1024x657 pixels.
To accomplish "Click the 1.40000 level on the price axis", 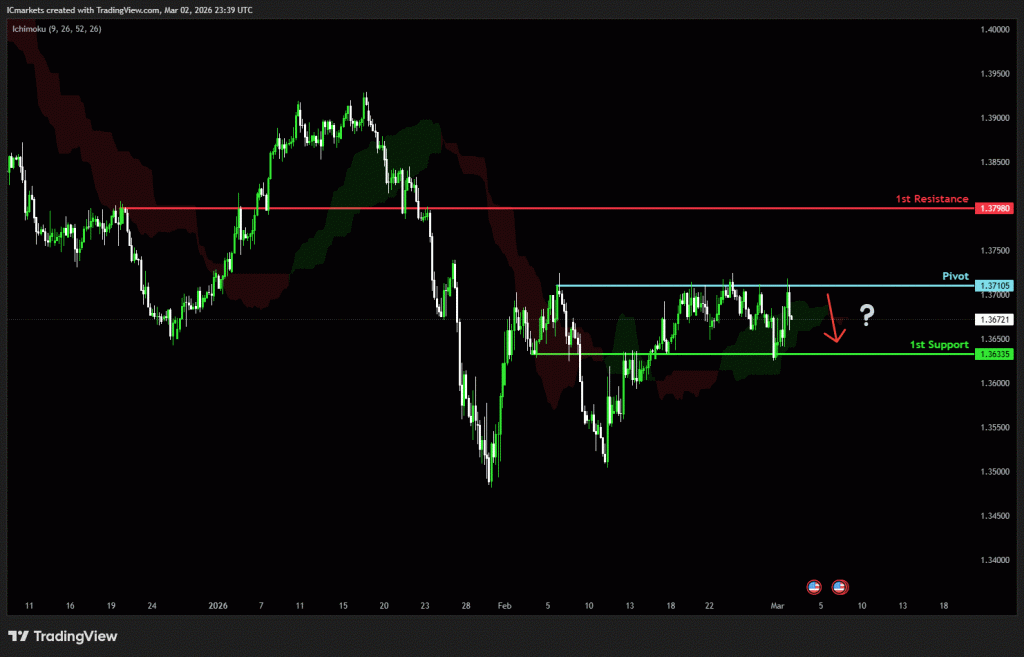I will tap(996, 30).
